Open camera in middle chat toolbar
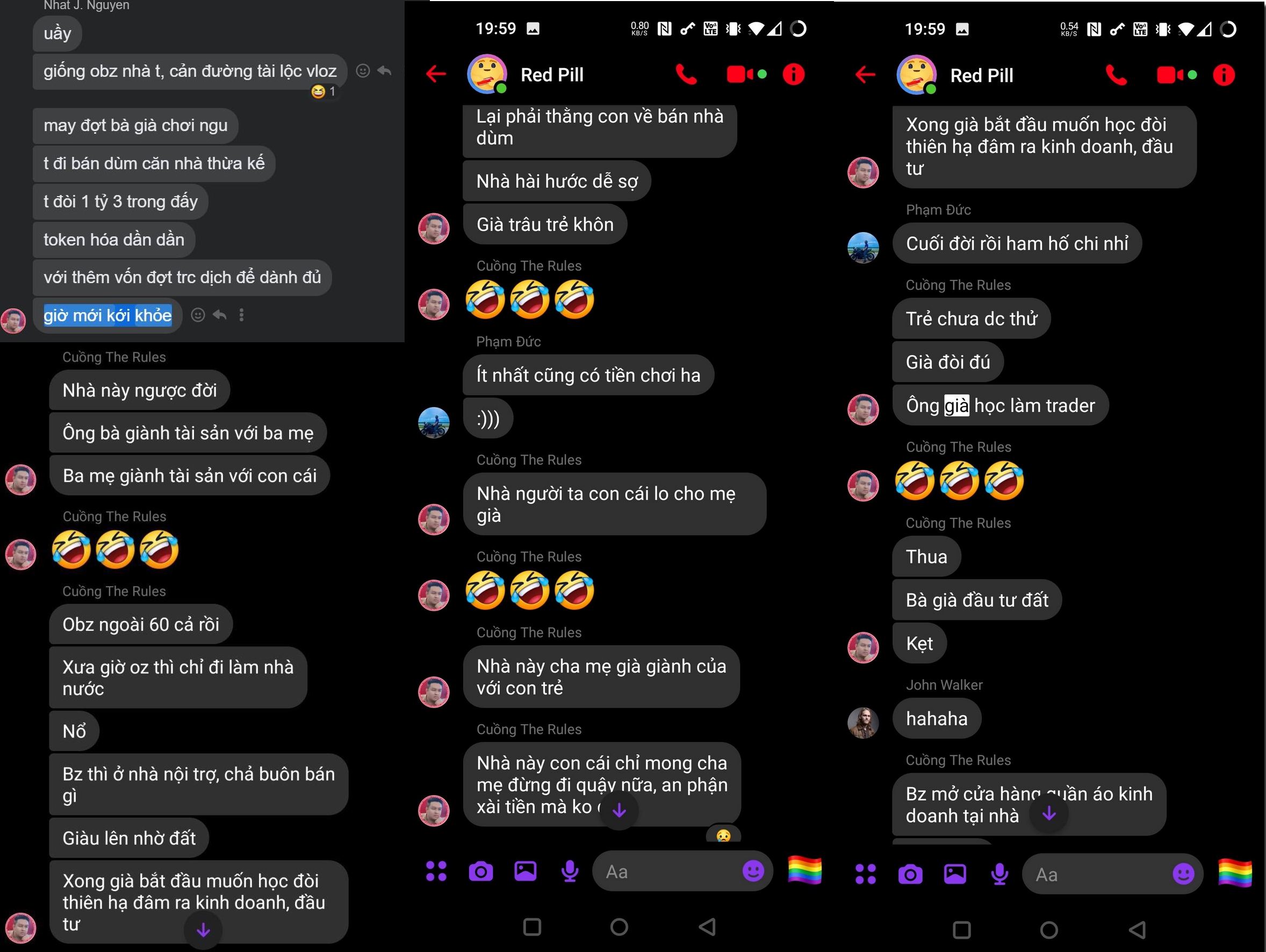 pyautogui.click(x=481, y=871)
